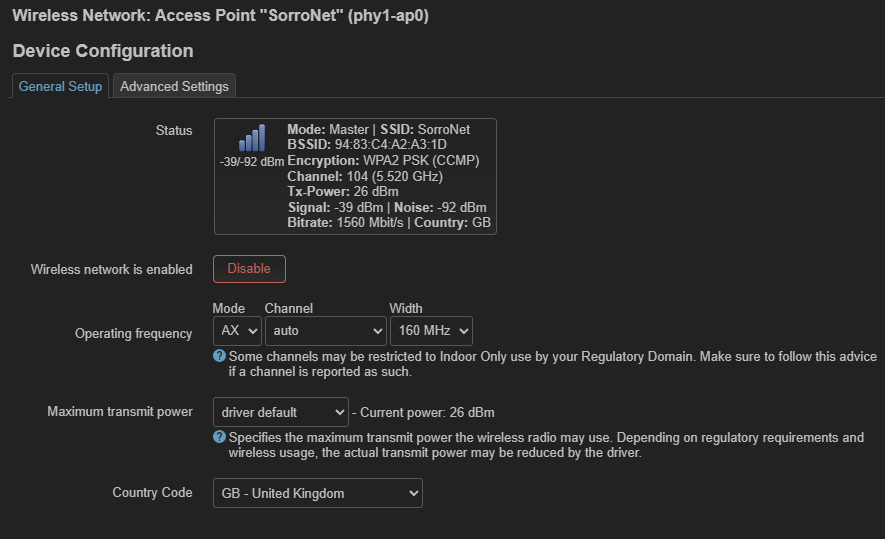
Task: Click the help icon under Operating frequency
Action: click(219, 356)
